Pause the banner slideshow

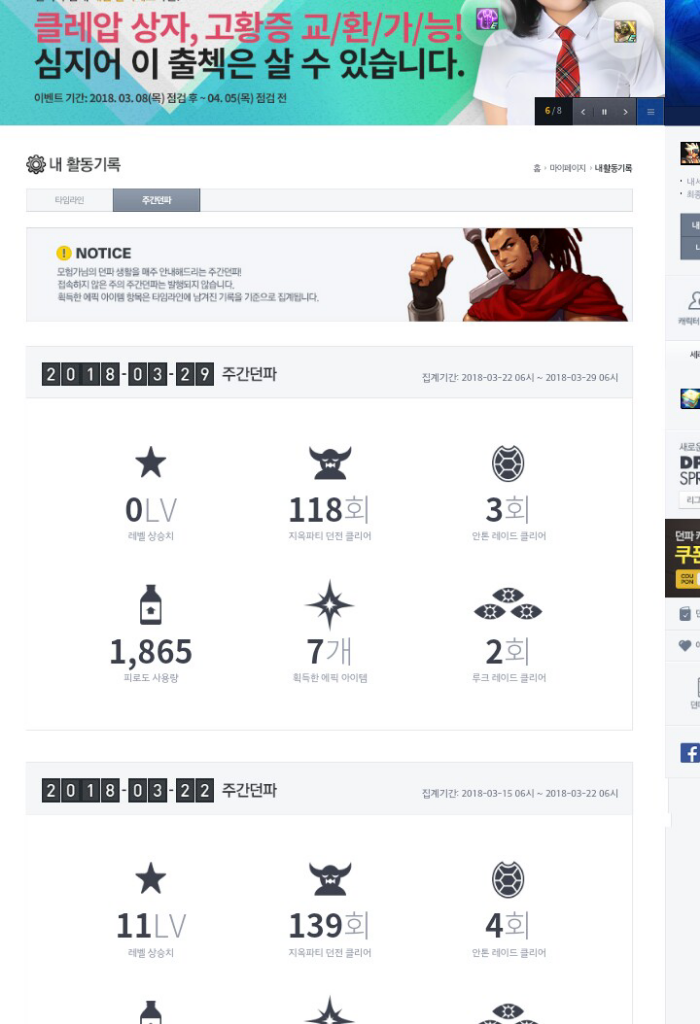(x=604, y=112)
